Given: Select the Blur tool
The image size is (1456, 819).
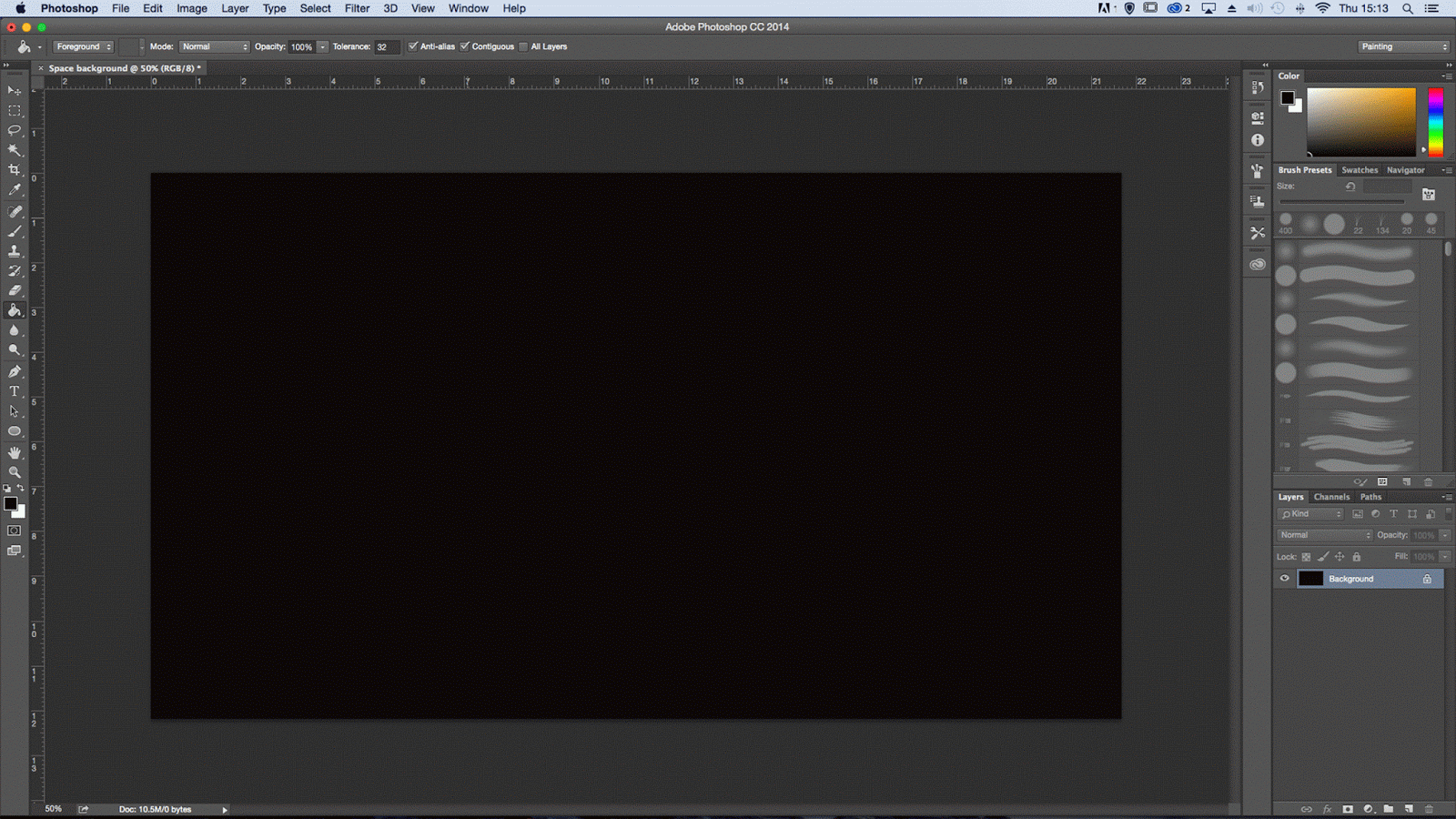Looking at the screenshot, I should pyautogui.click(x=15, y=330).
